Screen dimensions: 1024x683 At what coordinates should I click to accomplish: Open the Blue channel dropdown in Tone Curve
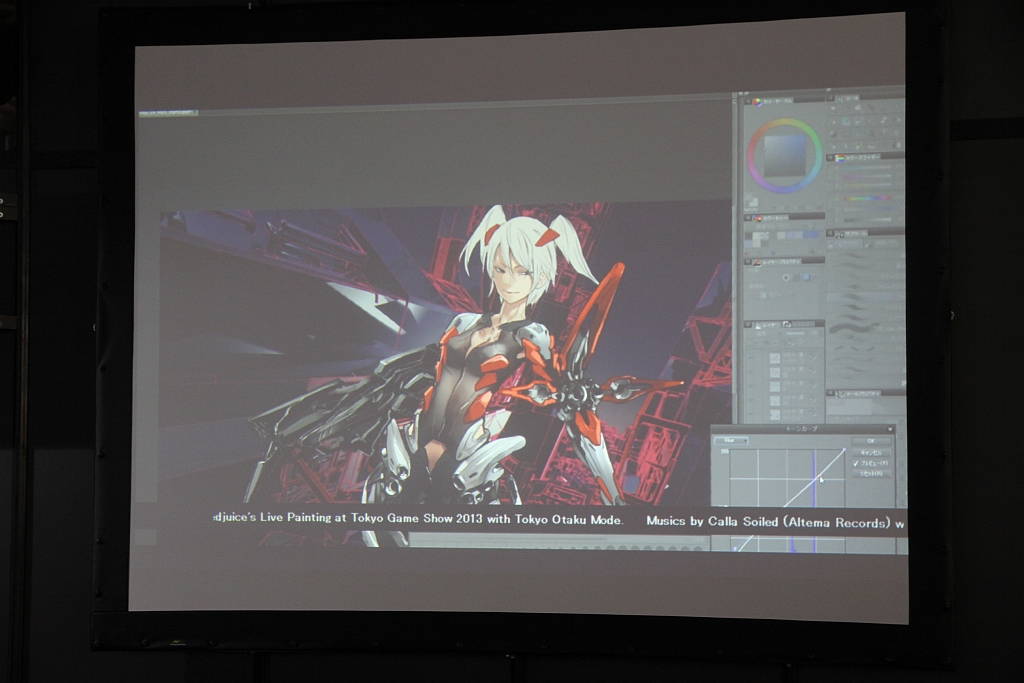tap(731, 441)
